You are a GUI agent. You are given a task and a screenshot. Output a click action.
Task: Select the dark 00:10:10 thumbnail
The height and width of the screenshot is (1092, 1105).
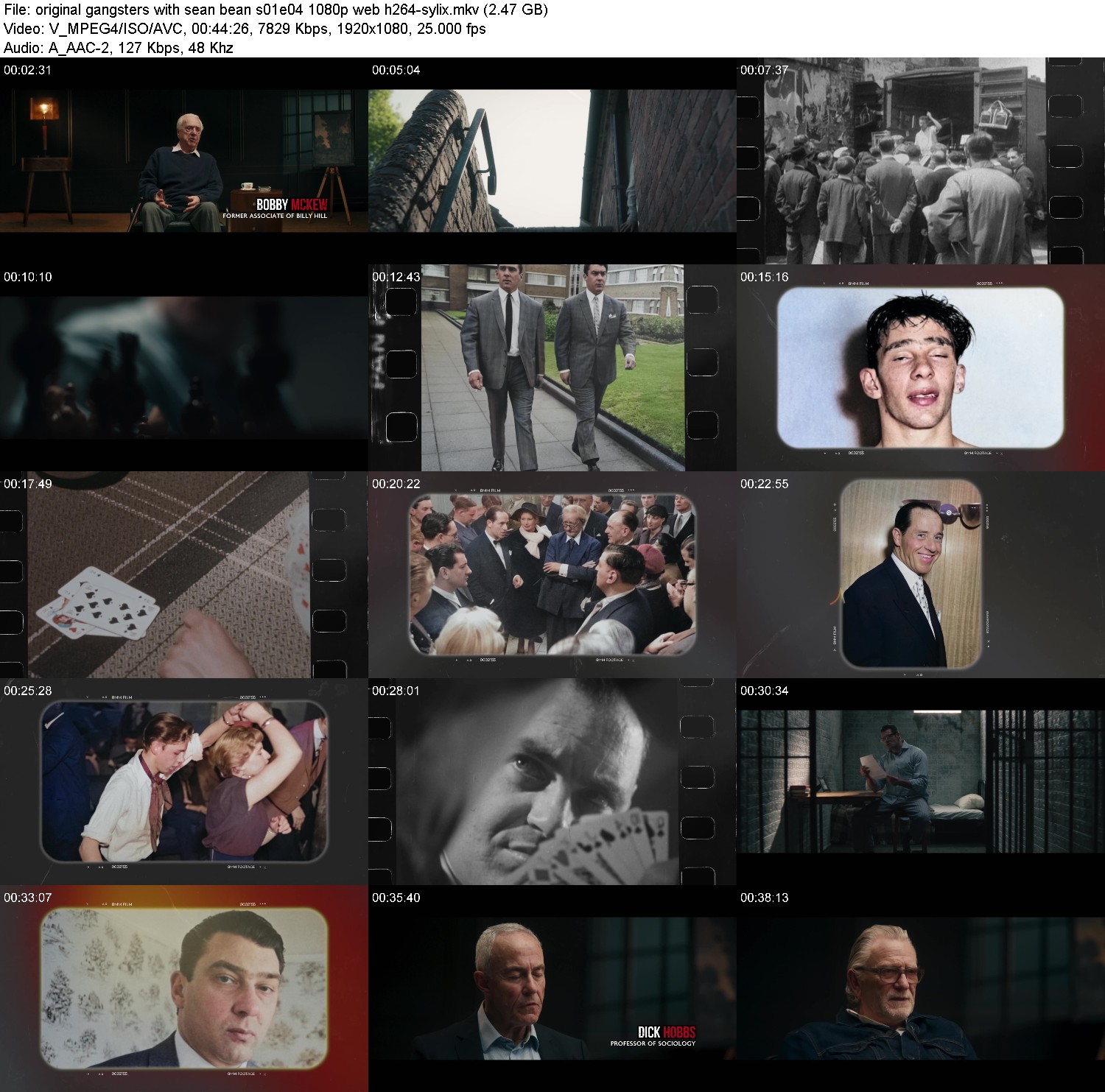pos(184,368)
